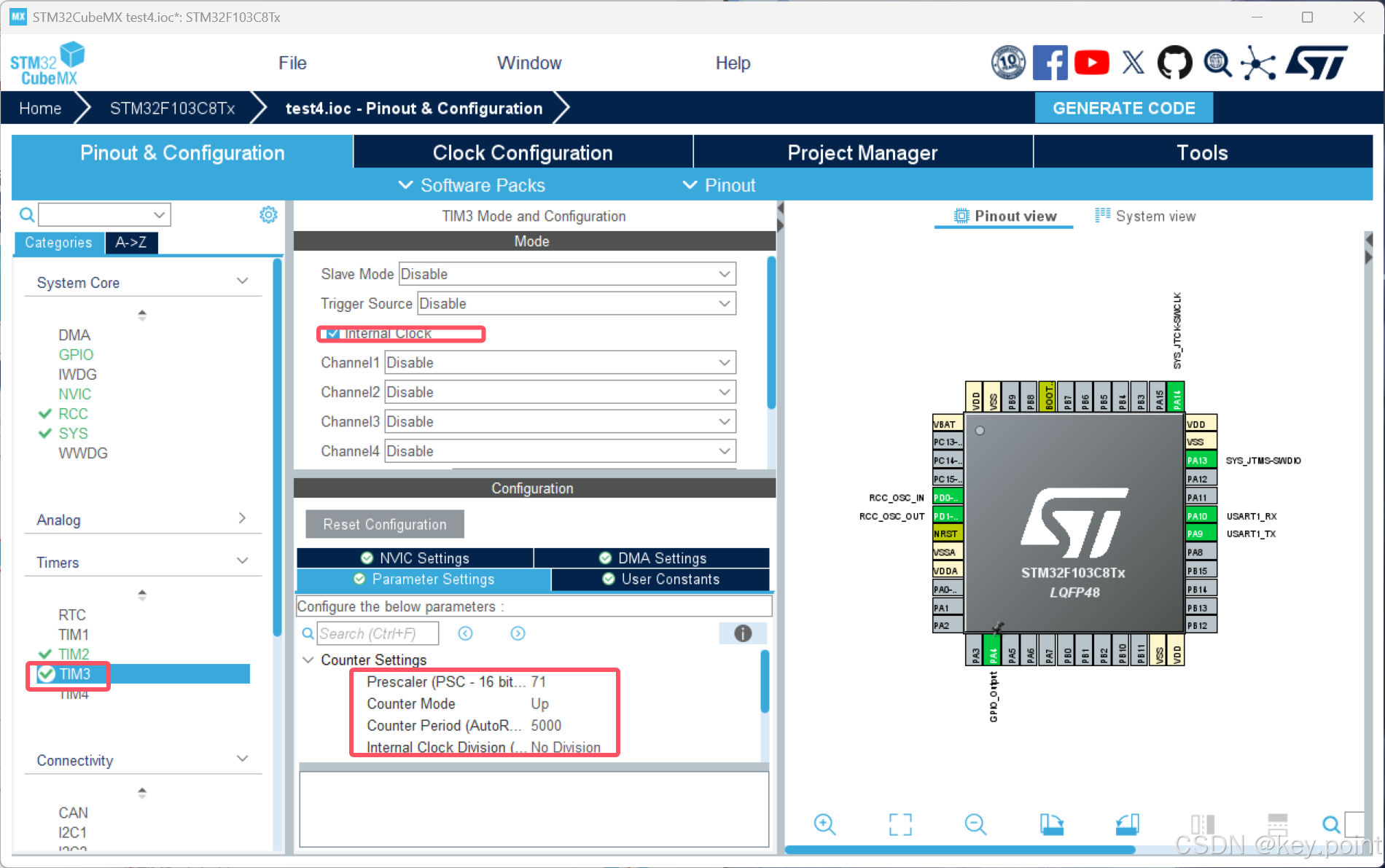
Task: Click the GENERATE CODE button
Action: pos(1123,108)
